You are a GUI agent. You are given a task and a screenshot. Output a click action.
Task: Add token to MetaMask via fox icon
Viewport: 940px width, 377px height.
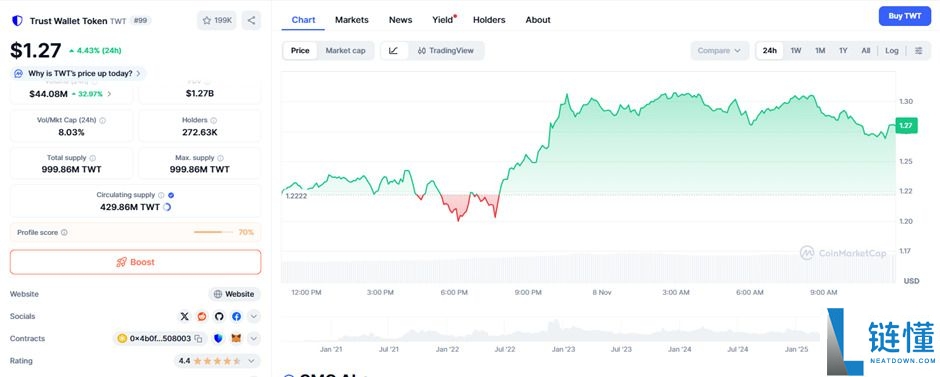click(237, 339)
